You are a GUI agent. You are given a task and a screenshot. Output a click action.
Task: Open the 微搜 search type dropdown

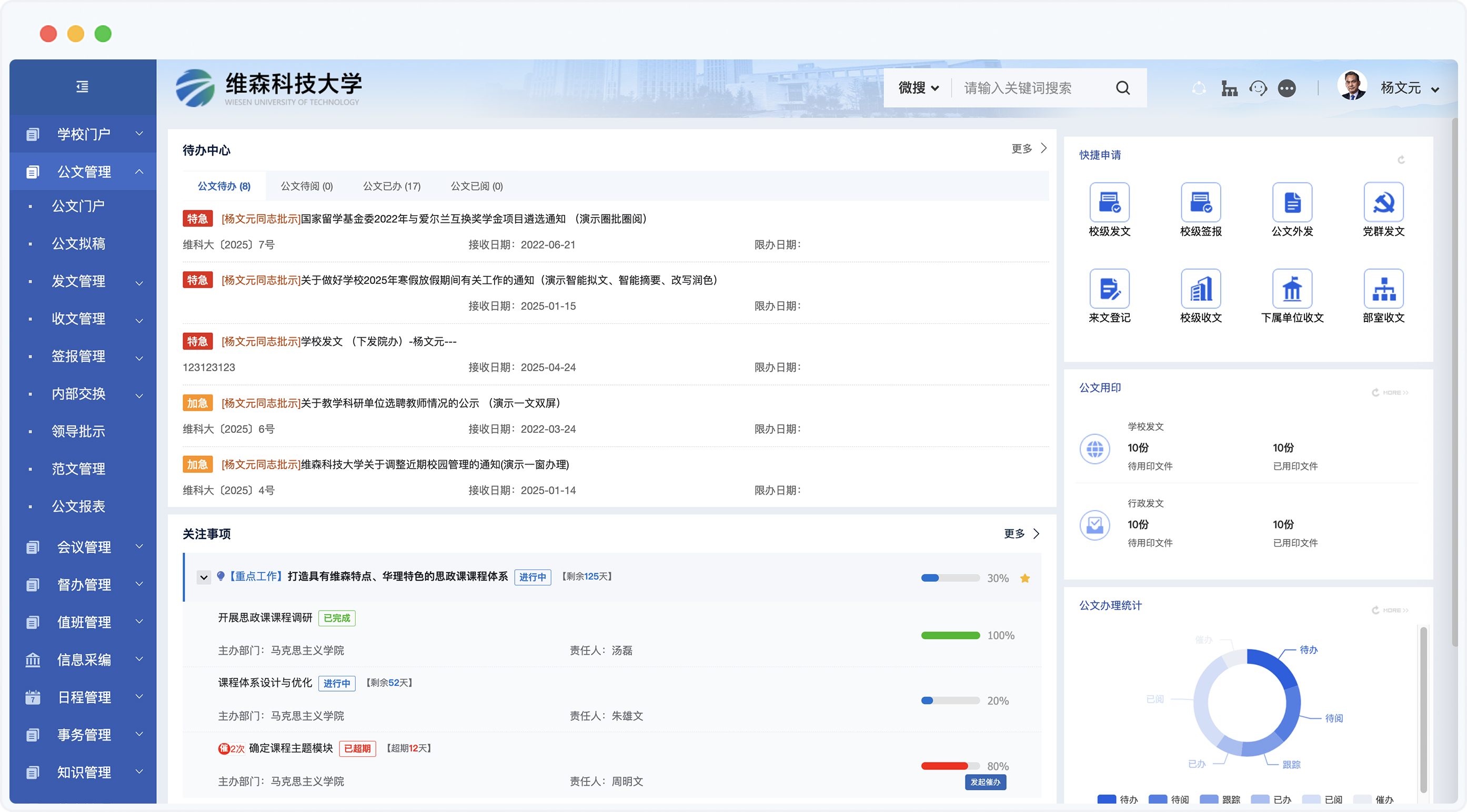coord(919,88)
